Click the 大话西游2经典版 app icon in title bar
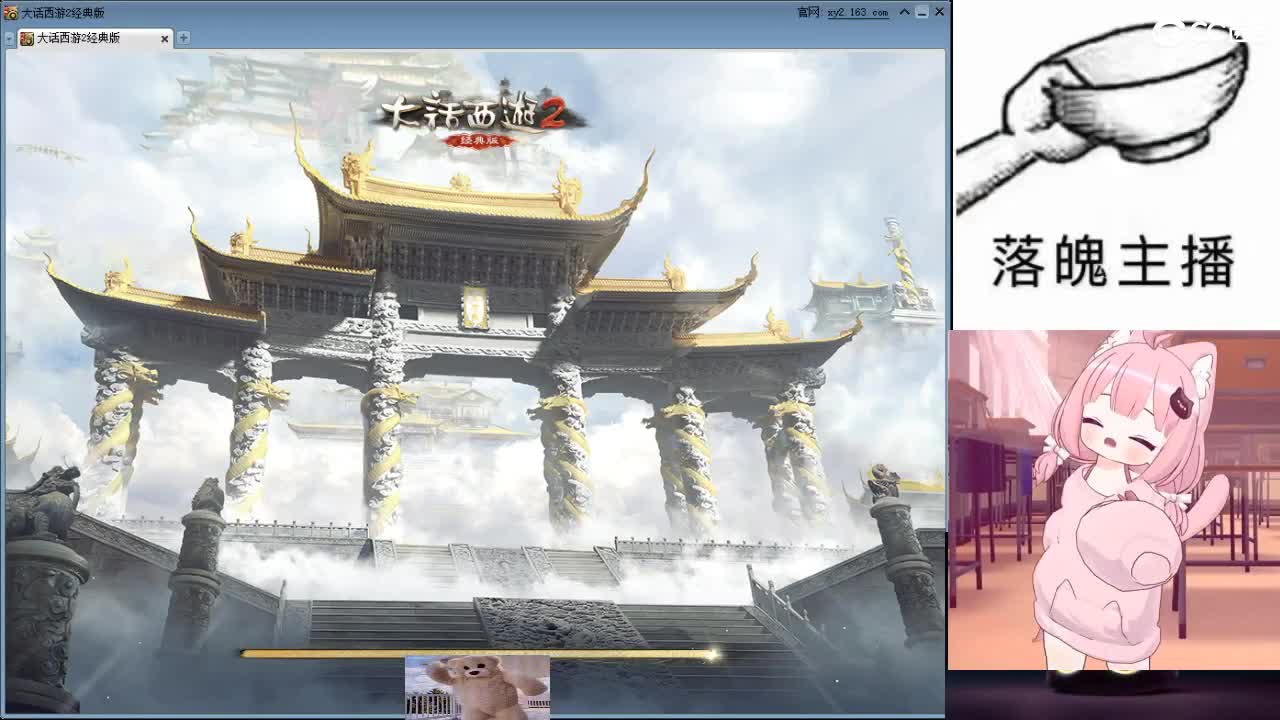Image resolution: width=1280 pixels, height=720 pixels. (x=11, y=12)
